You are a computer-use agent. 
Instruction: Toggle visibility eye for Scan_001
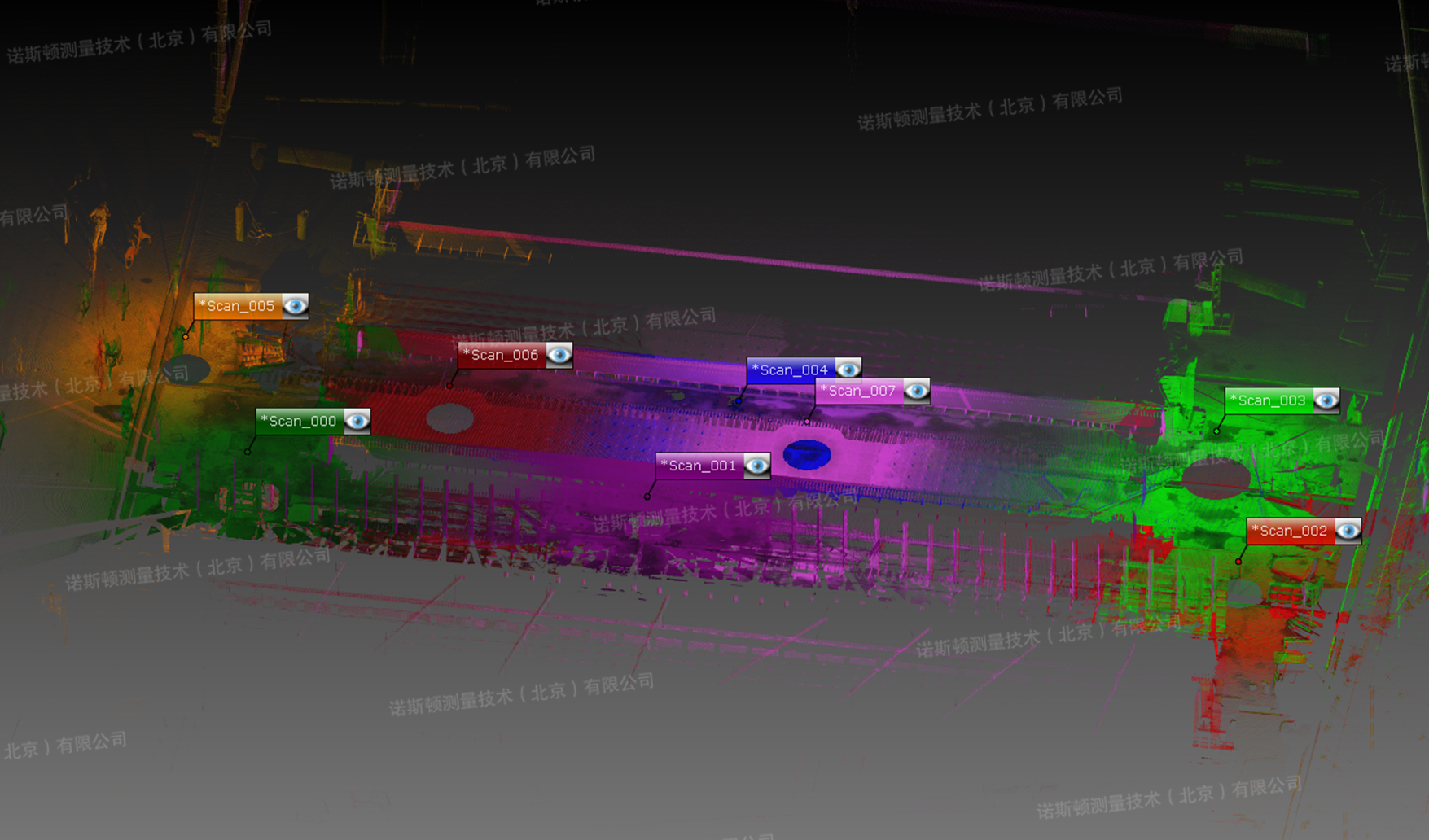pos(756,466)
